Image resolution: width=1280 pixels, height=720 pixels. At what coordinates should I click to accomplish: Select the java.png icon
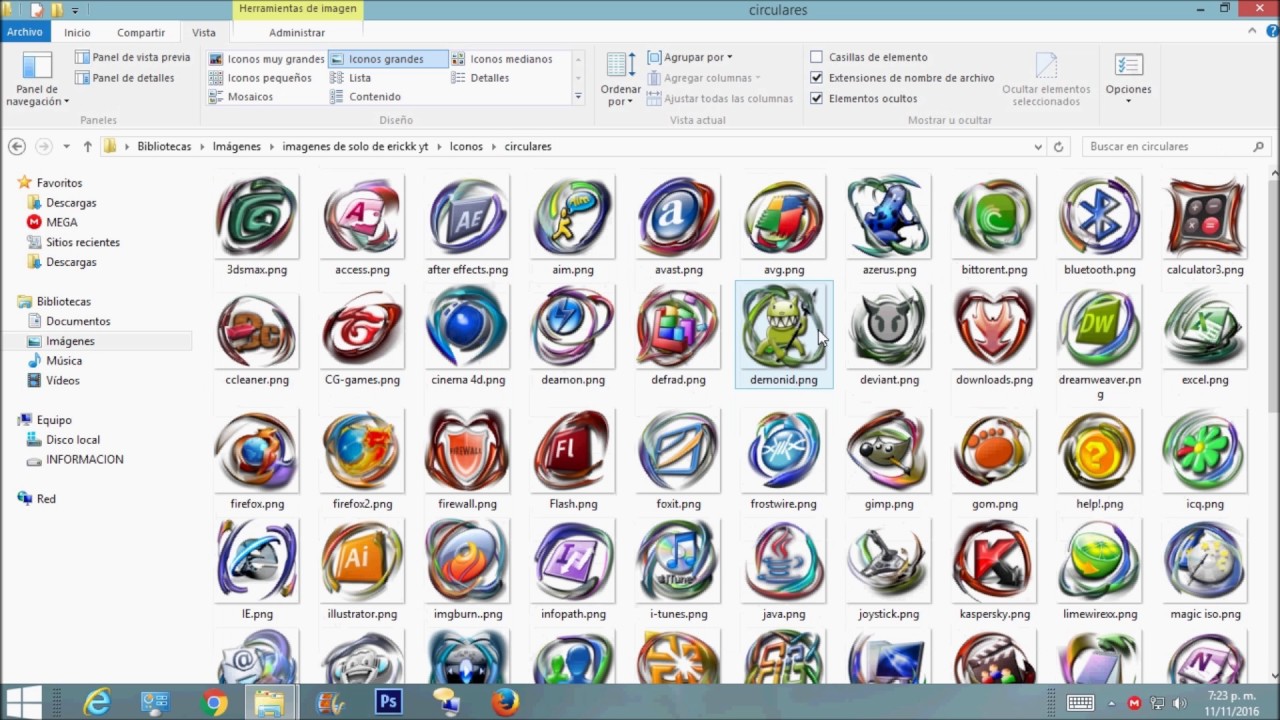click(783, 562)
